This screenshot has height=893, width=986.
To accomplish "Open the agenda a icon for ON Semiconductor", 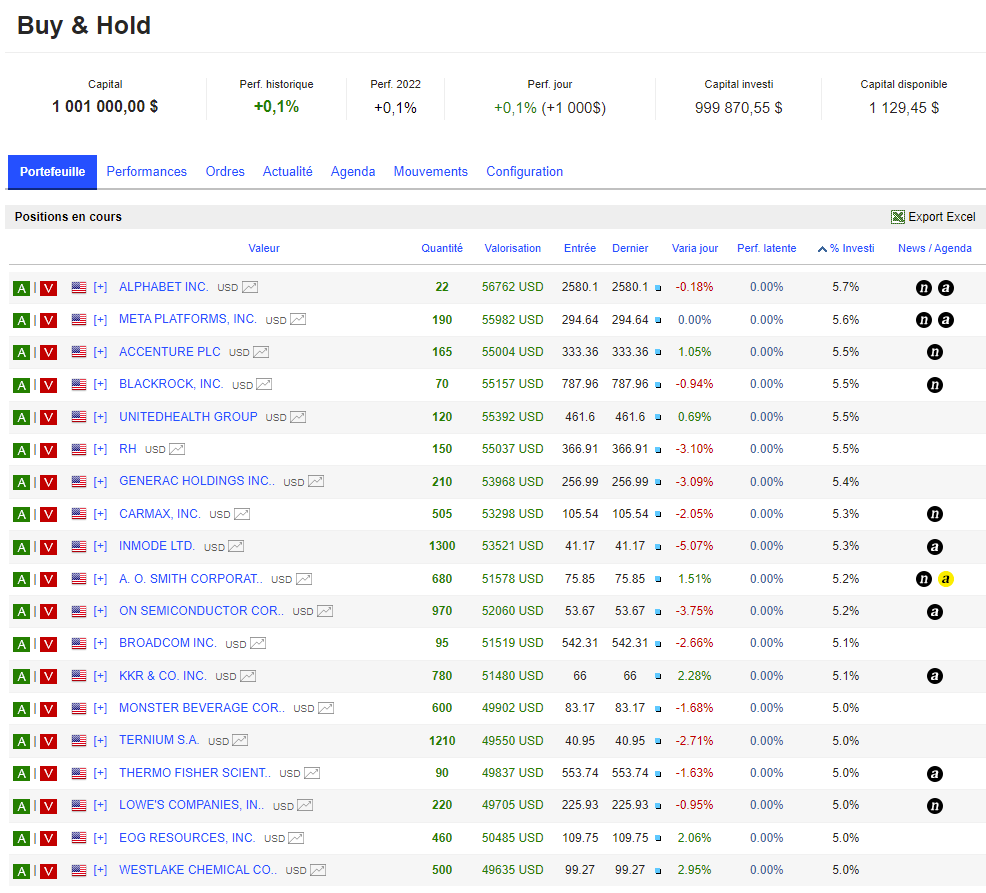I will tap(935, 611).
